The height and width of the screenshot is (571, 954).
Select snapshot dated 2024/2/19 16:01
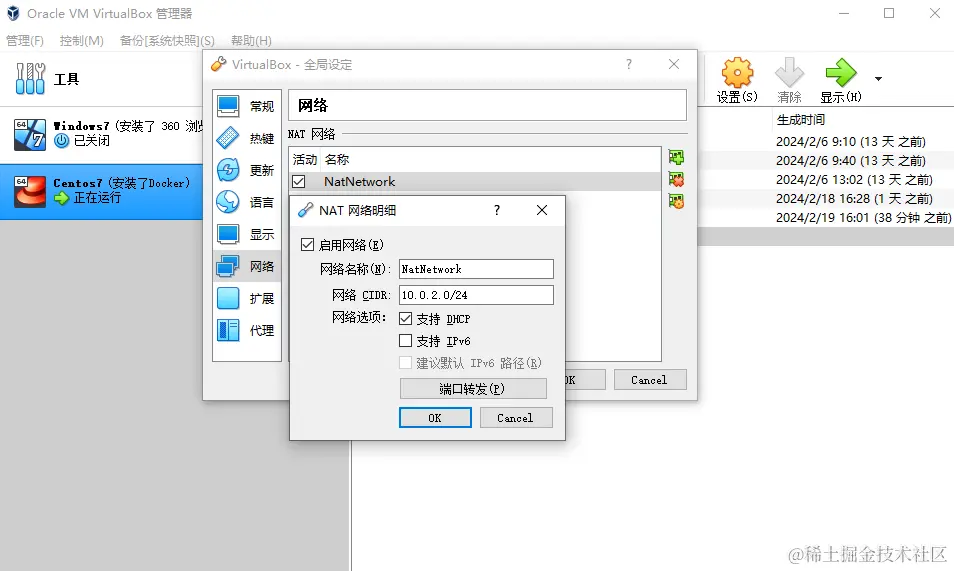coord(863,217)
